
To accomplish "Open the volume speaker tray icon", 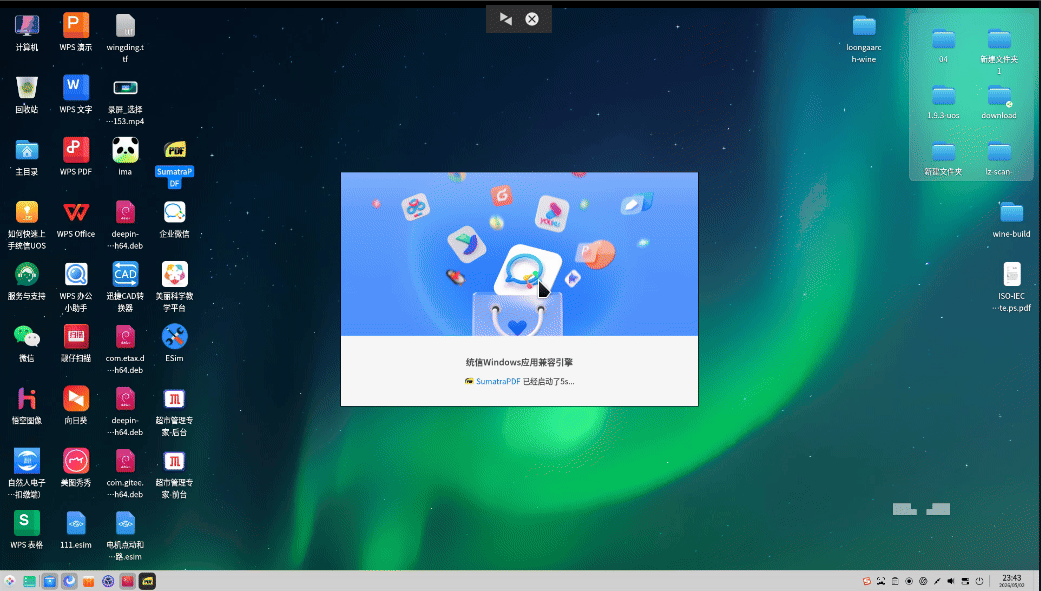I will click(x=951, y=581).
